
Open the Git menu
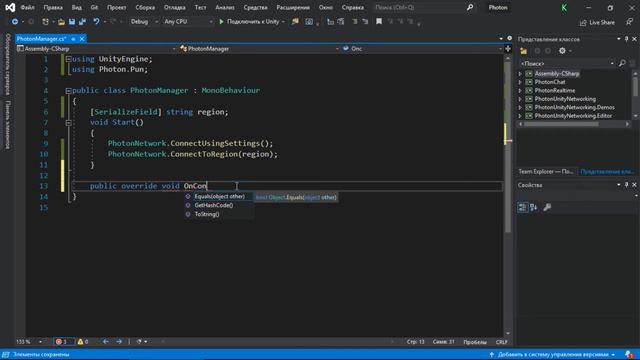(x=94, y=7)
